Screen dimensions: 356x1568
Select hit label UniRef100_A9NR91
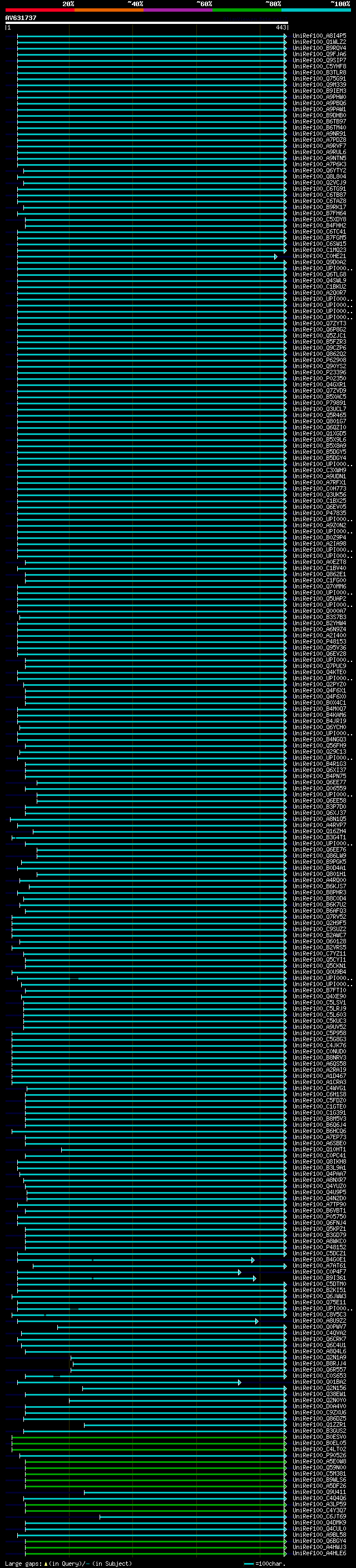click(319, 134)
